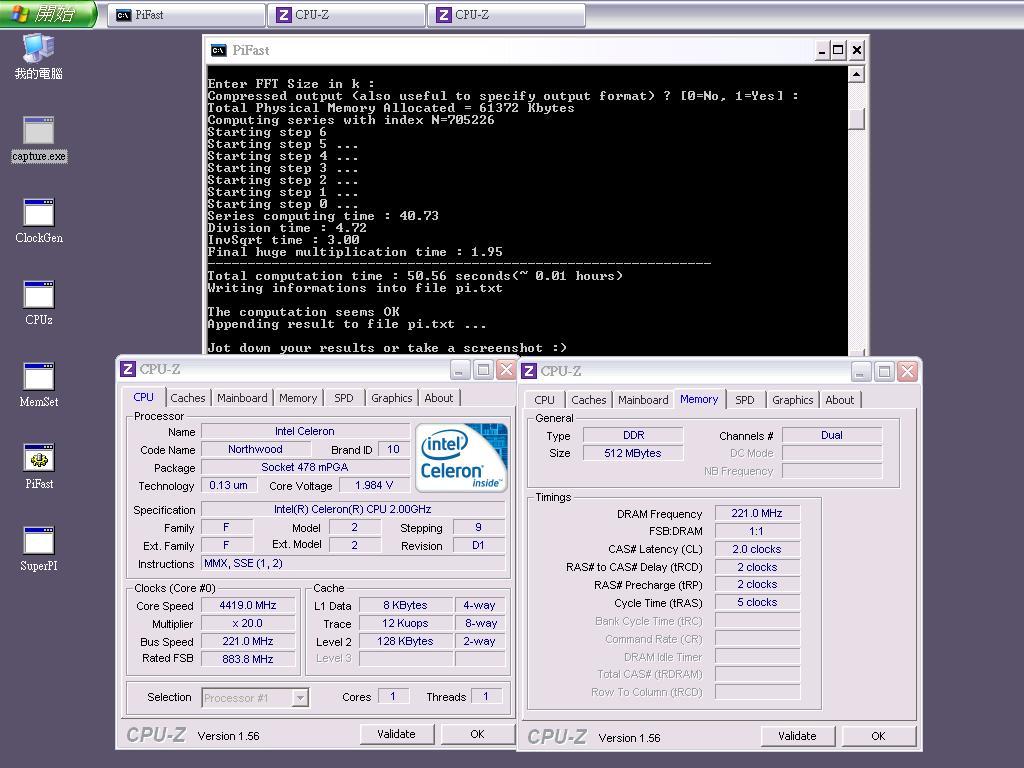1024x768 pixels.
Task: Open Caches tab in left CPU-Z window
Action: coord(187,398)
